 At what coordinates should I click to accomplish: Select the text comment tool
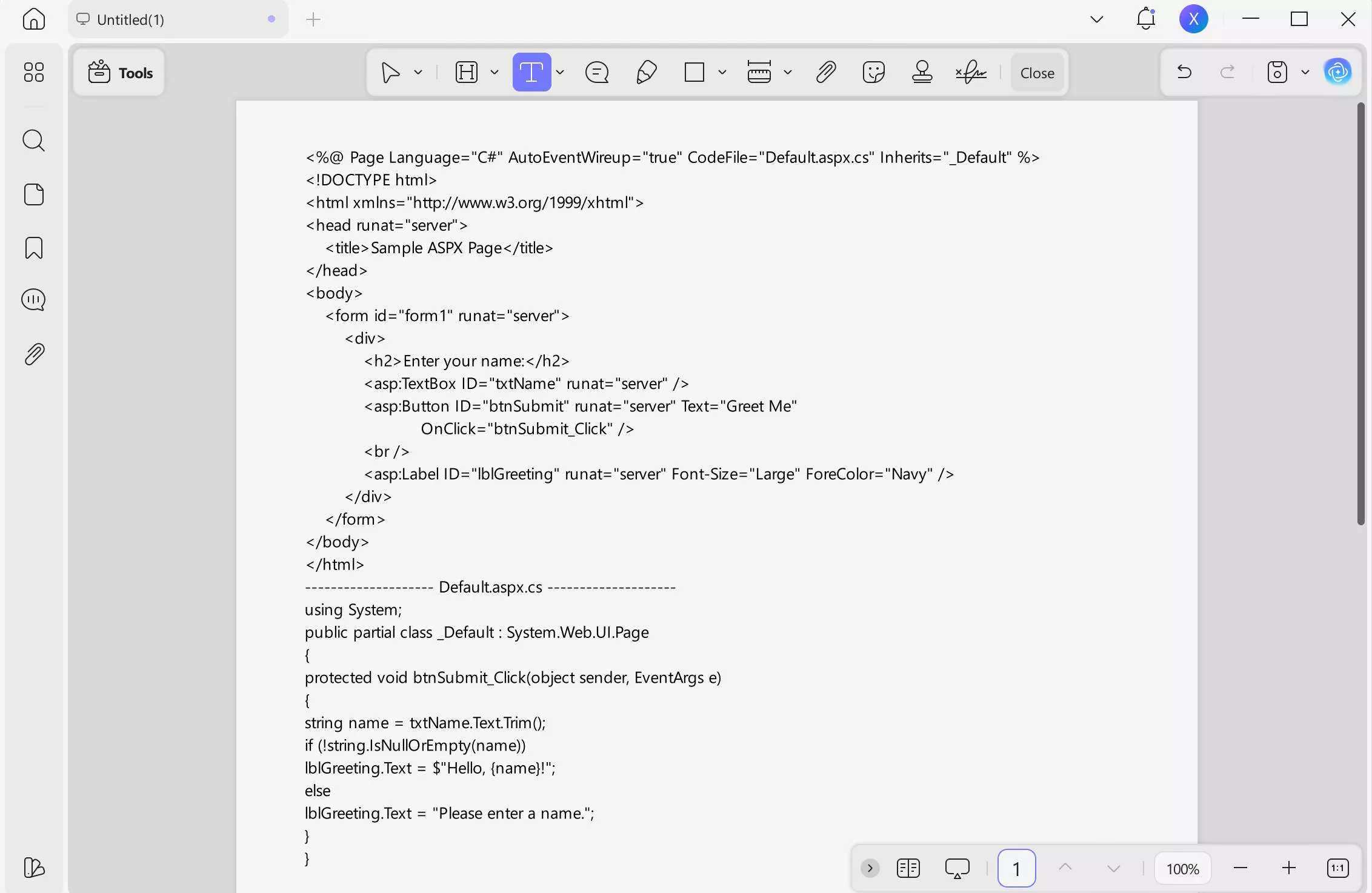pos(531,73)
